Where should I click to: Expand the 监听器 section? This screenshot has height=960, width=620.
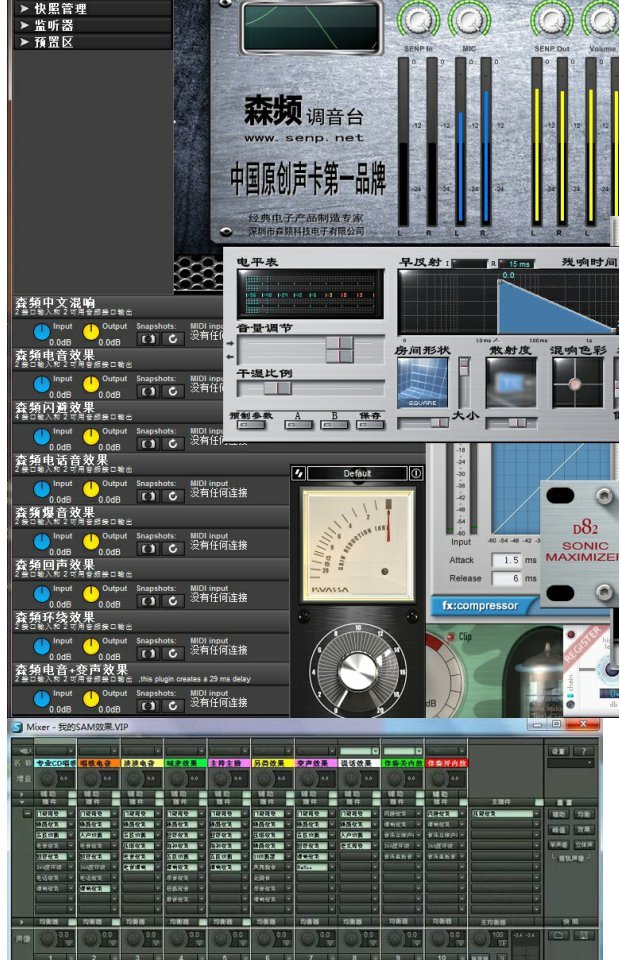coord(92,25)
